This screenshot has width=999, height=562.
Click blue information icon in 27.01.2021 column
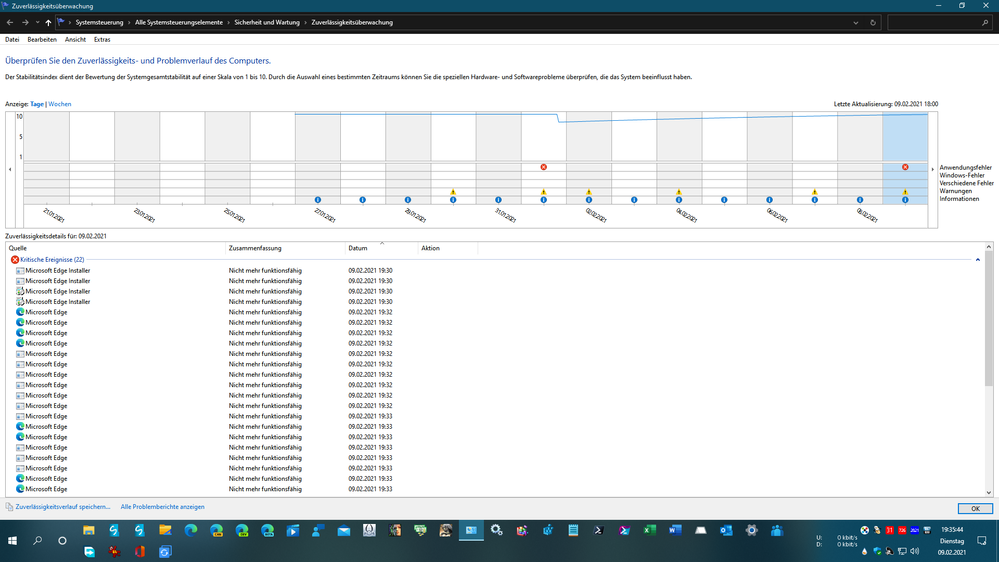(x=318, y=200)
